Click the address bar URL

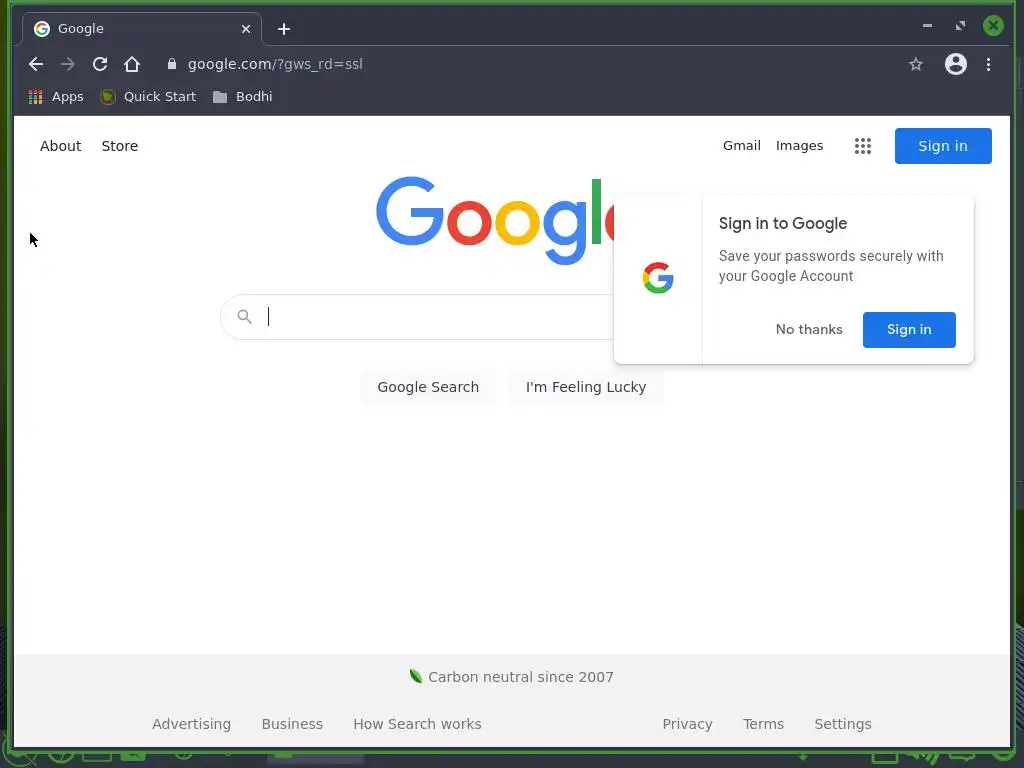275,64
